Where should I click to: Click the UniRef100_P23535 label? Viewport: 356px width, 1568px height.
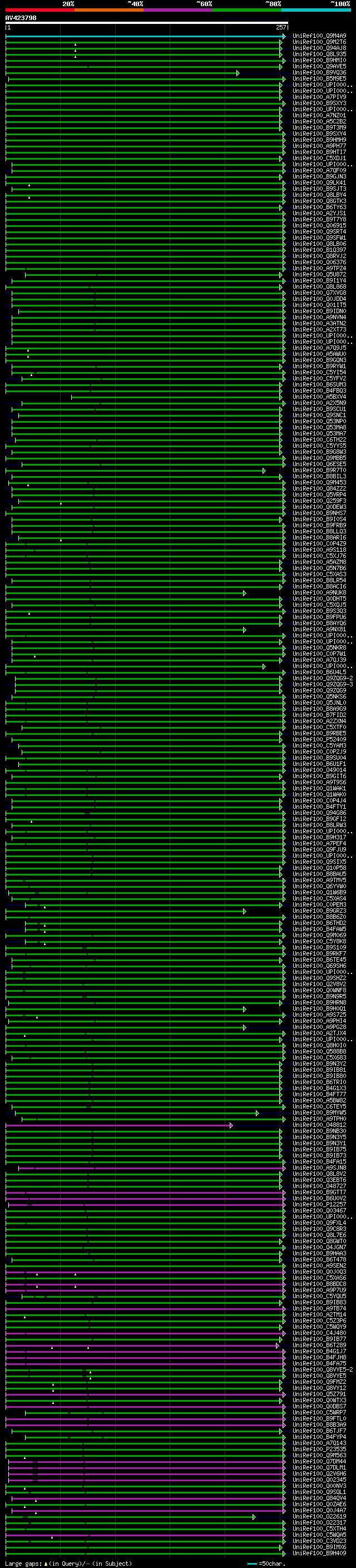tap(319, 1449)
